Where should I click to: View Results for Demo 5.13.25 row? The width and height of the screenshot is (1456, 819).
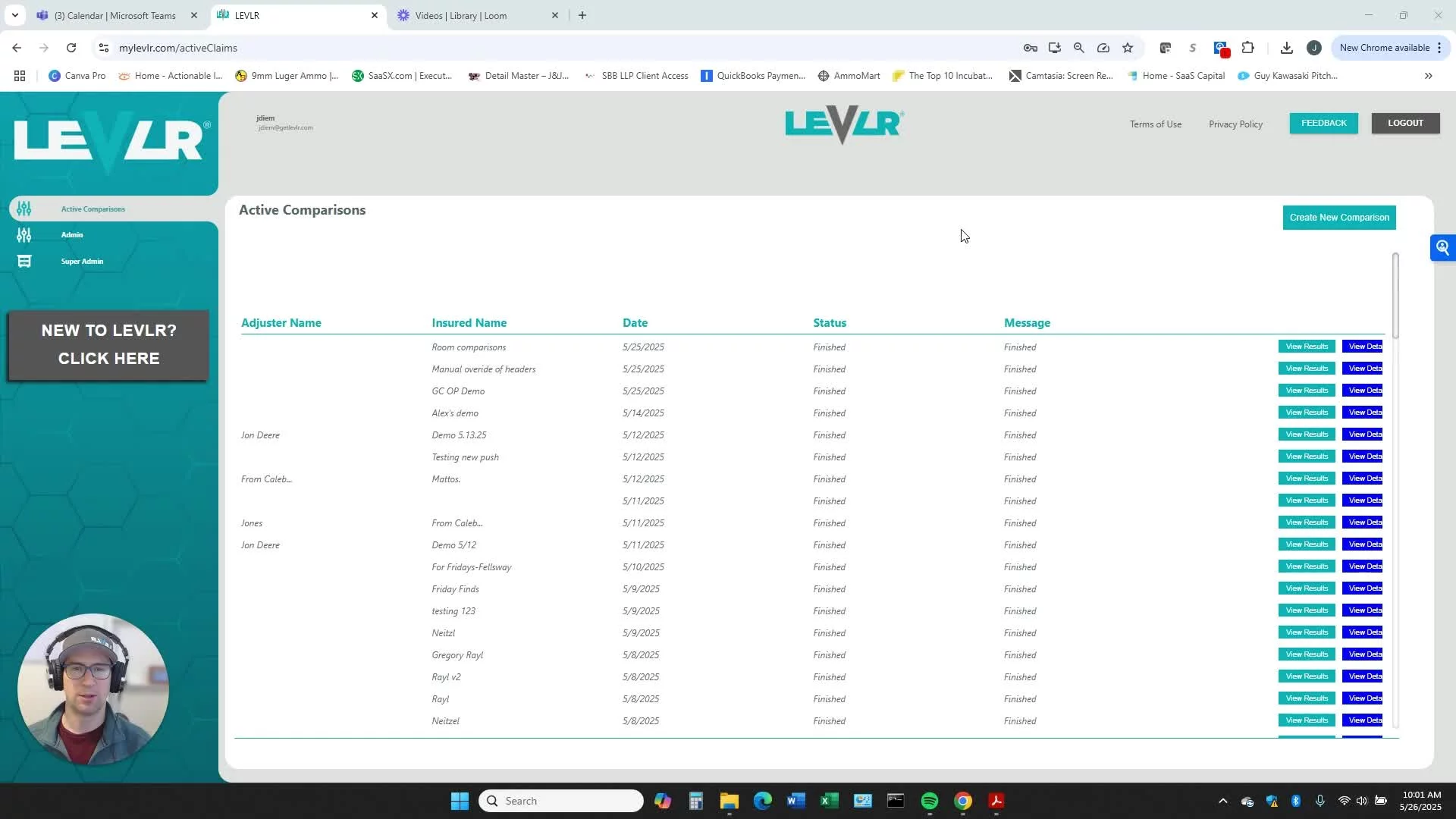point(1307,435)
